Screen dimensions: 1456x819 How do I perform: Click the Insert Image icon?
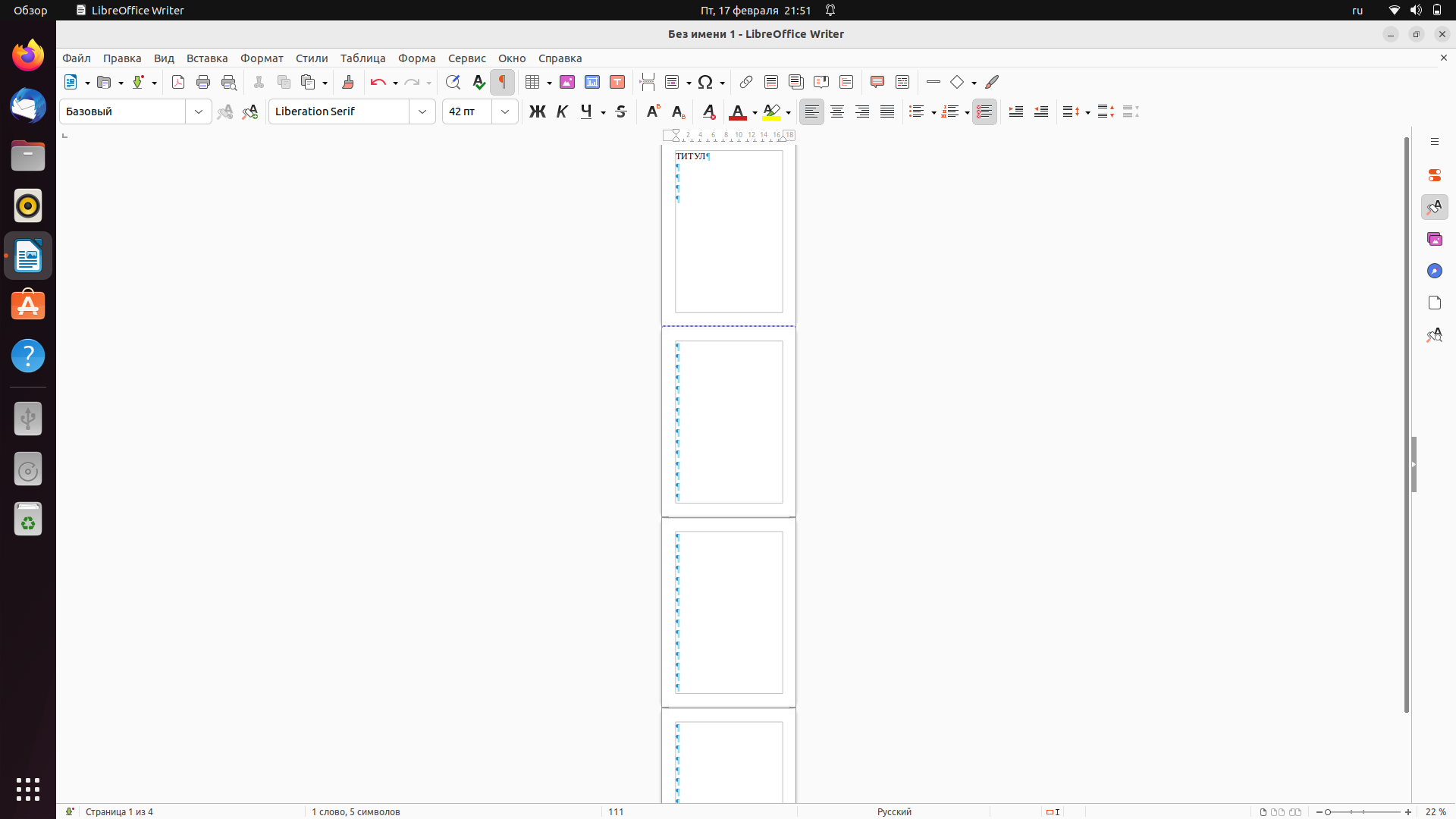567,82
